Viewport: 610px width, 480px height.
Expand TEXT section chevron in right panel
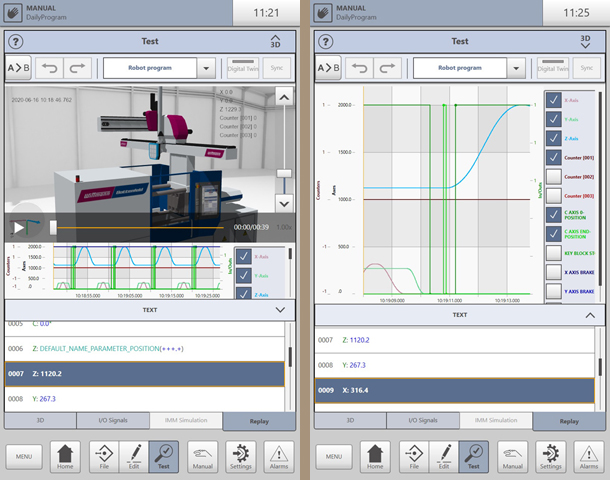click(x=590, y=315)
